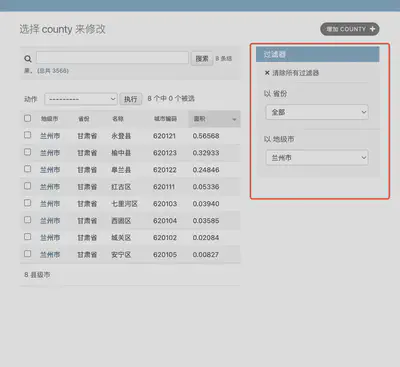Sort by the 城市编码 column header
Viewport: 400px width, 367px height.
point(165,119)
